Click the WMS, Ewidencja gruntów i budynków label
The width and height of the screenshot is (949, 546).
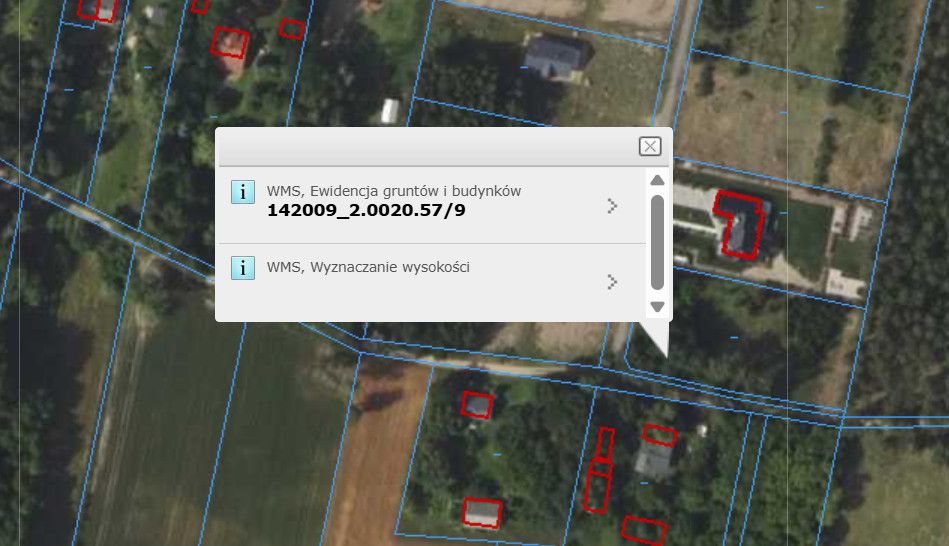(x=393, y=191)
